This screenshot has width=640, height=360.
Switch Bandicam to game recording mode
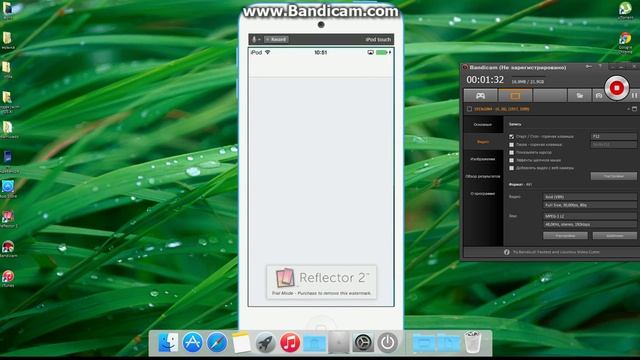coord(480,96)
